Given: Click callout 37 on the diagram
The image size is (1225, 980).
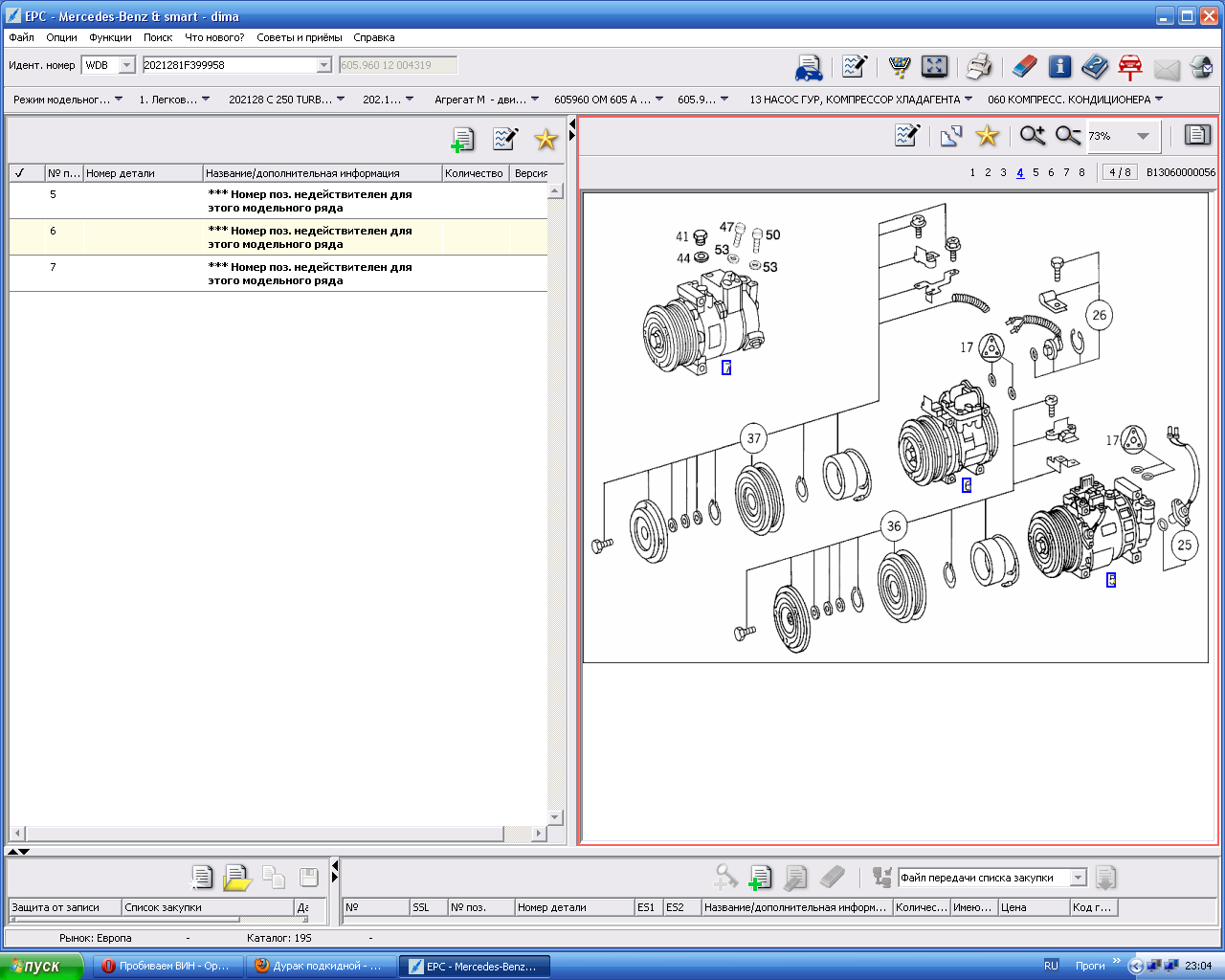Looking at the screenshot, I should coord(754,438).
